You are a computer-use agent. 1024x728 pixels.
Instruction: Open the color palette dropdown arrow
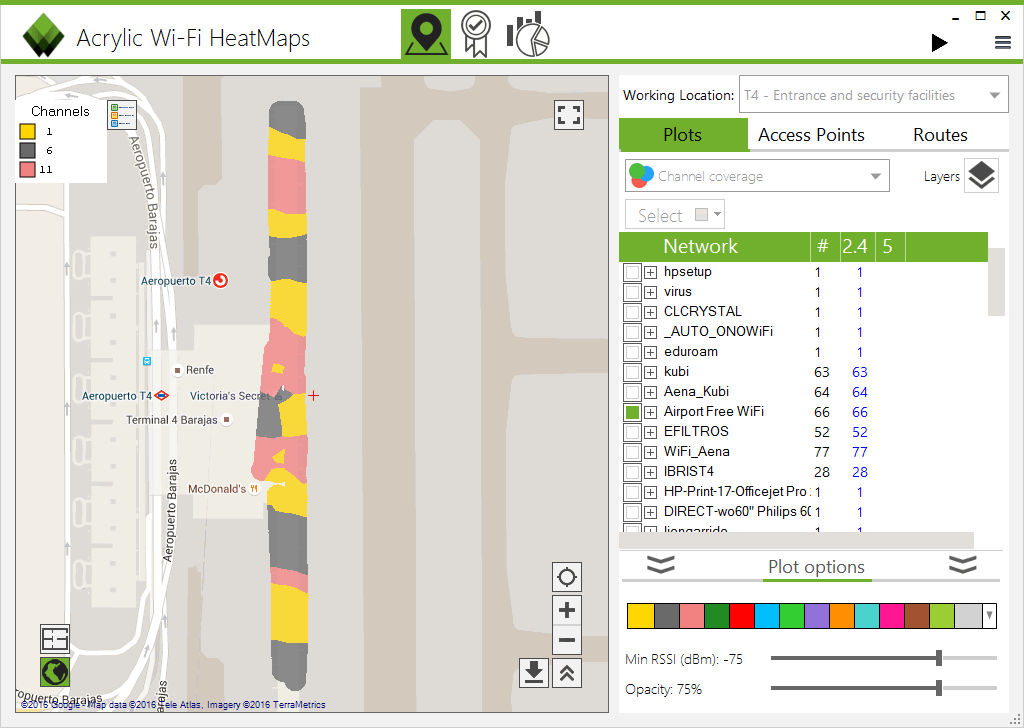(x=989, y=616)
